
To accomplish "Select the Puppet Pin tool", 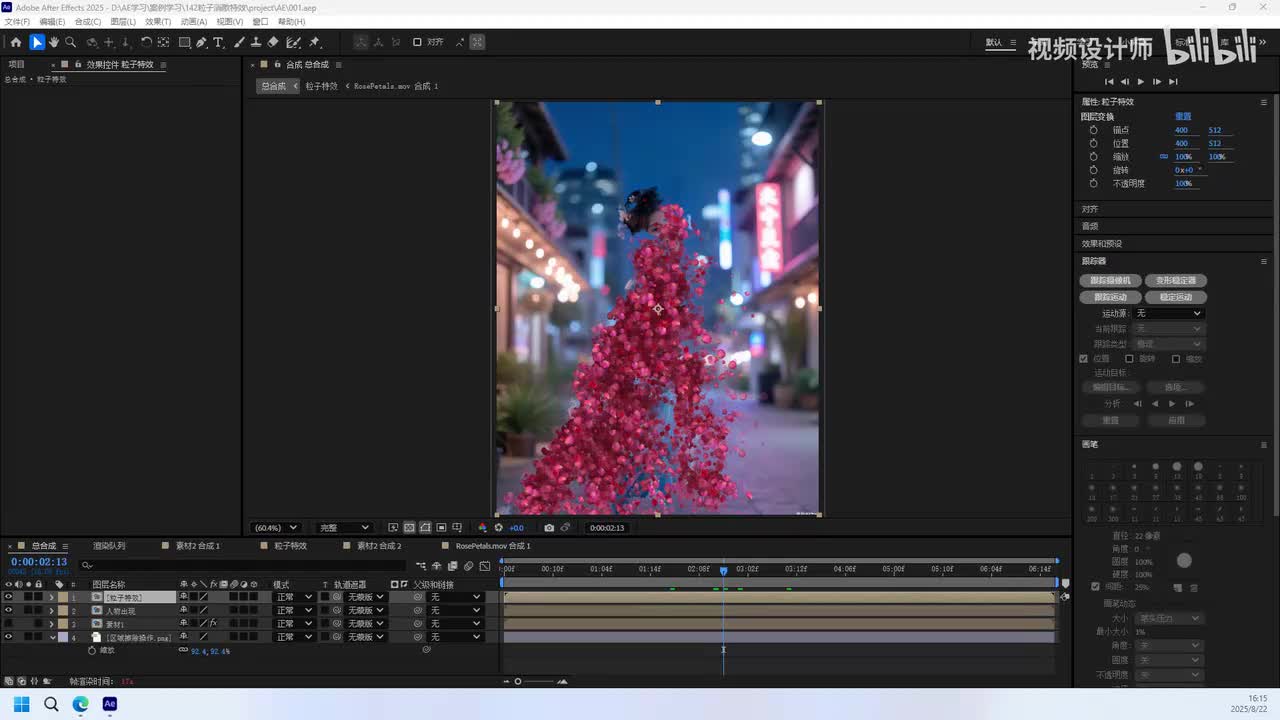I will tap(314, 42).
